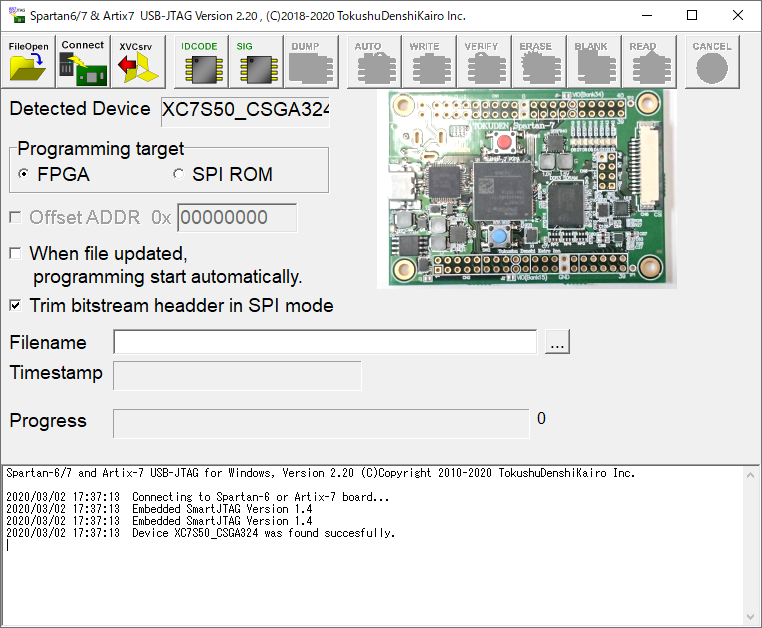Click the Spartan-7 board photo
The height and width of the screenshot is (628, 762).
tap(526, 190)
